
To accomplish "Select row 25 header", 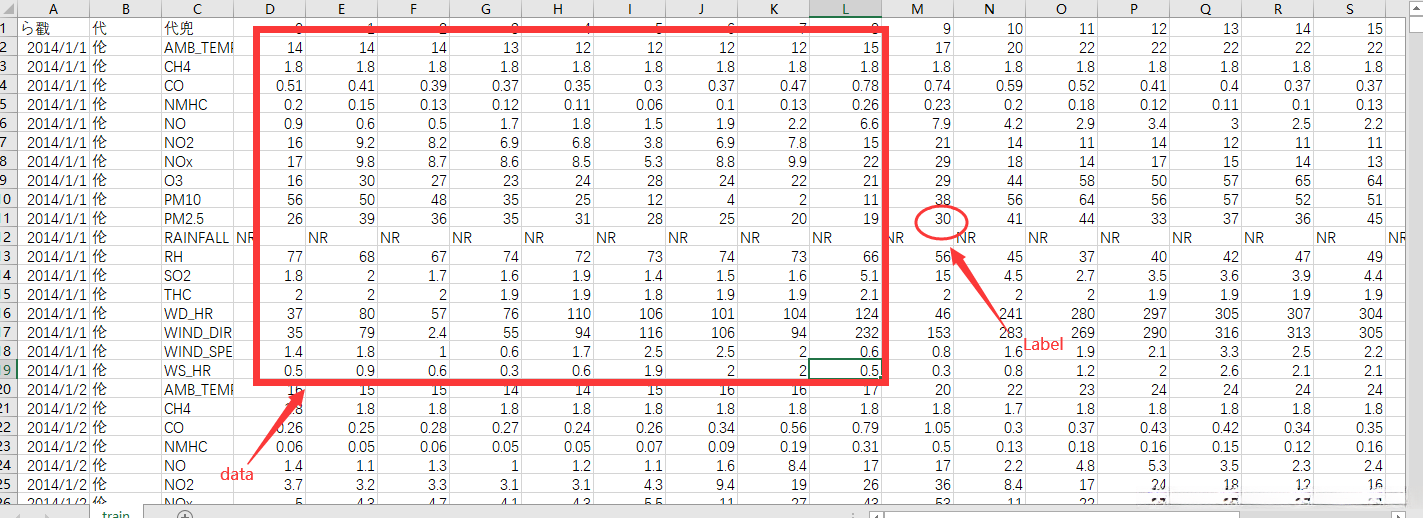I will pos(8,484).
